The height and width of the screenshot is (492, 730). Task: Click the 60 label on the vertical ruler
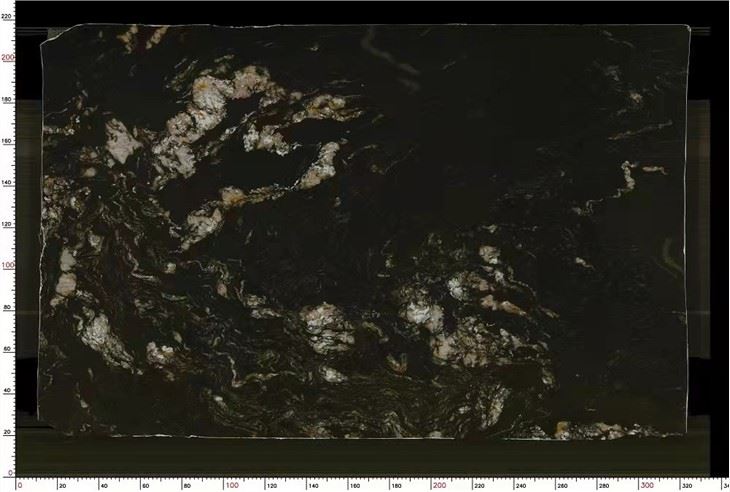tap(7, 349)
